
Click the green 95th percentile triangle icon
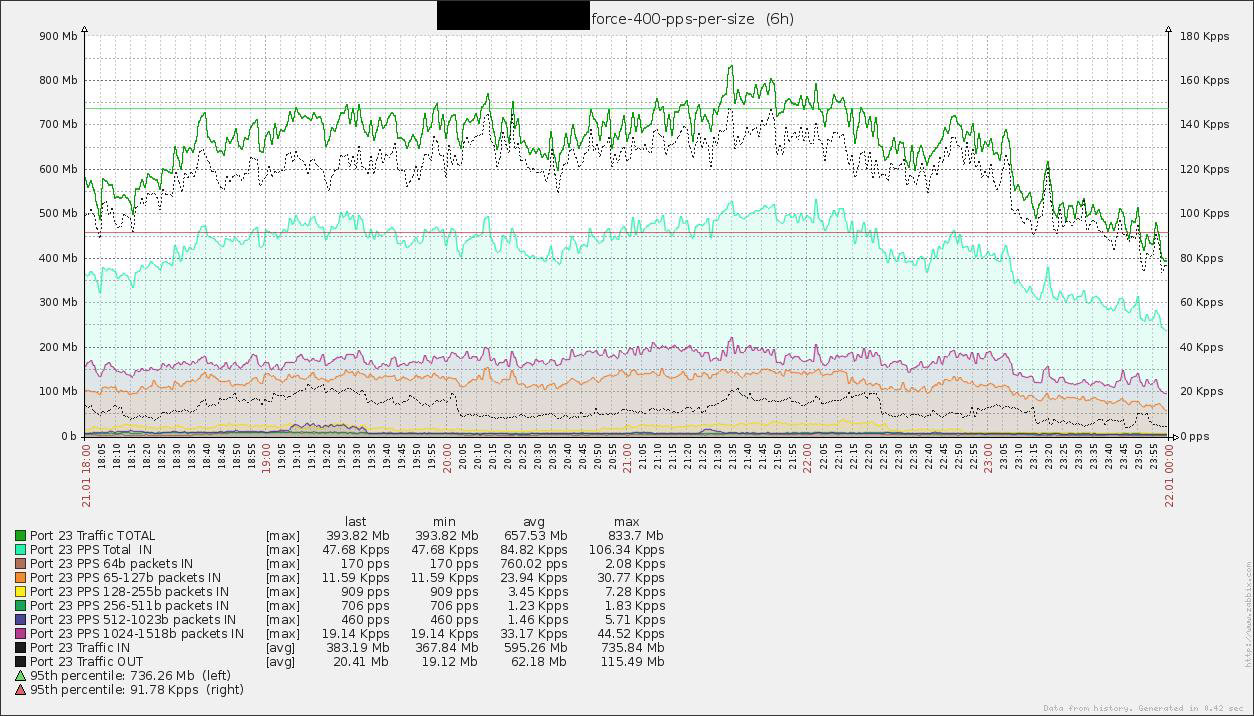point(20,676)
